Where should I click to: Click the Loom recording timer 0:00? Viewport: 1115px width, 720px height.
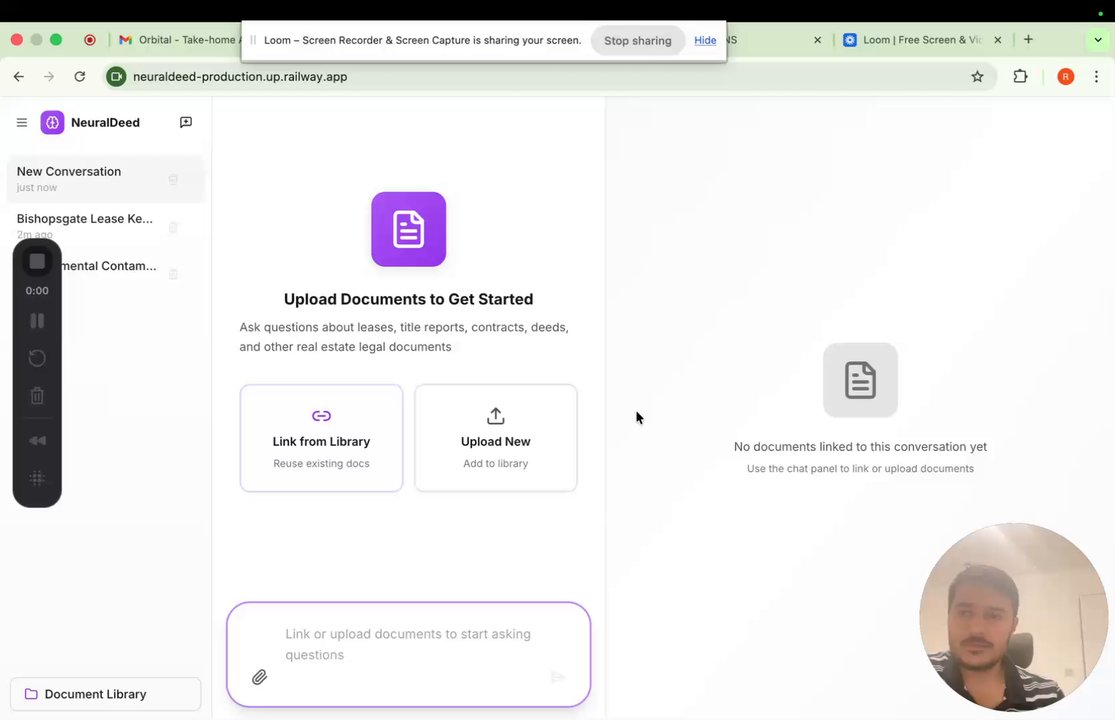tap(37, 291)
